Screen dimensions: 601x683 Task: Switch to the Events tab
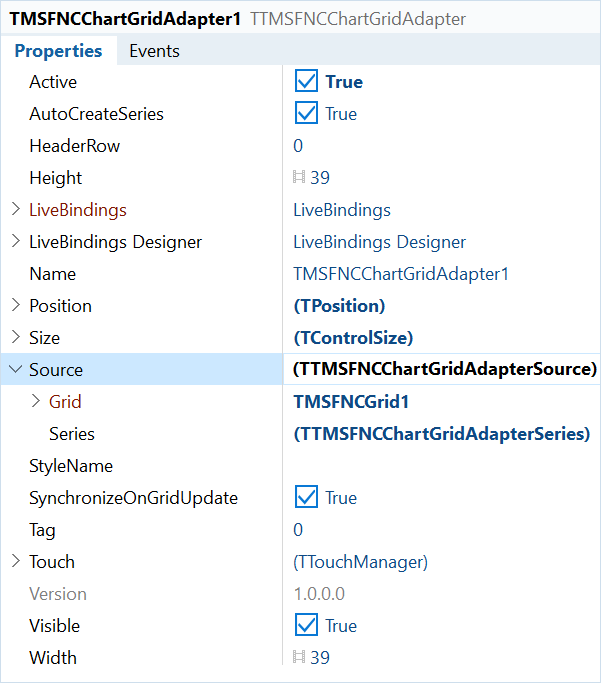pos(154,51)
